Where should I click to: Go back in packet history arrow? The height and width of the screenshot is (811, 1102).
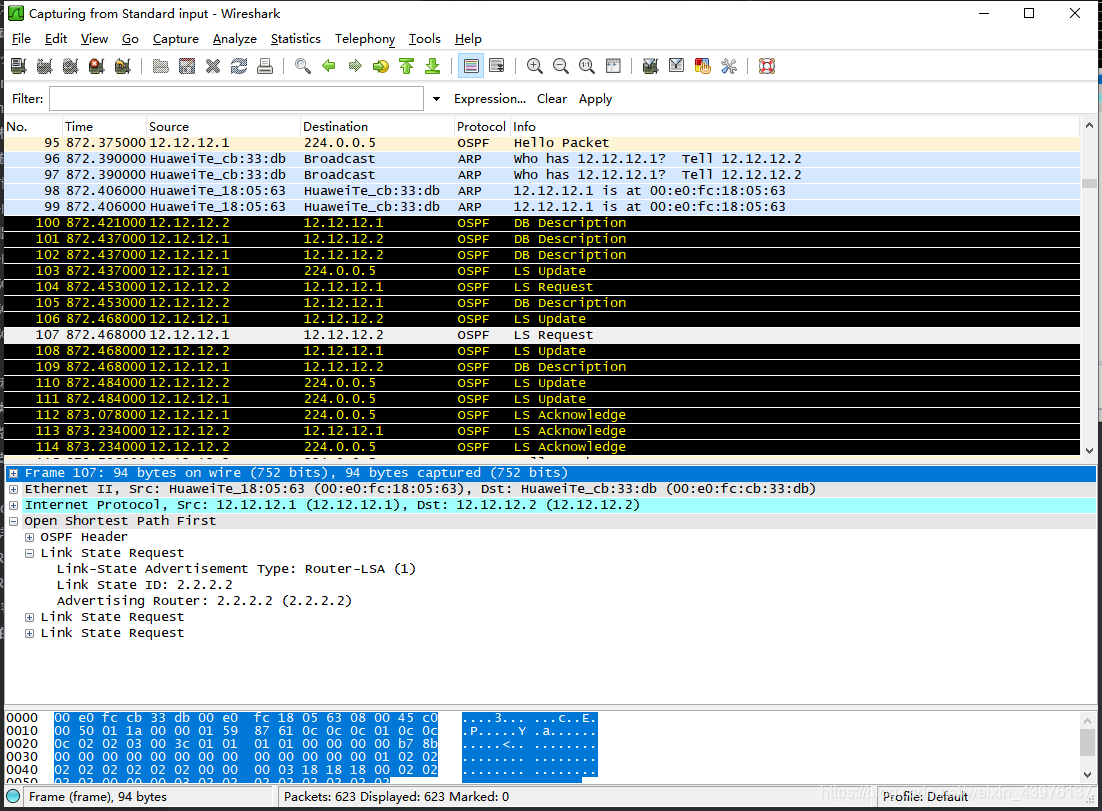tap(329, 66)
